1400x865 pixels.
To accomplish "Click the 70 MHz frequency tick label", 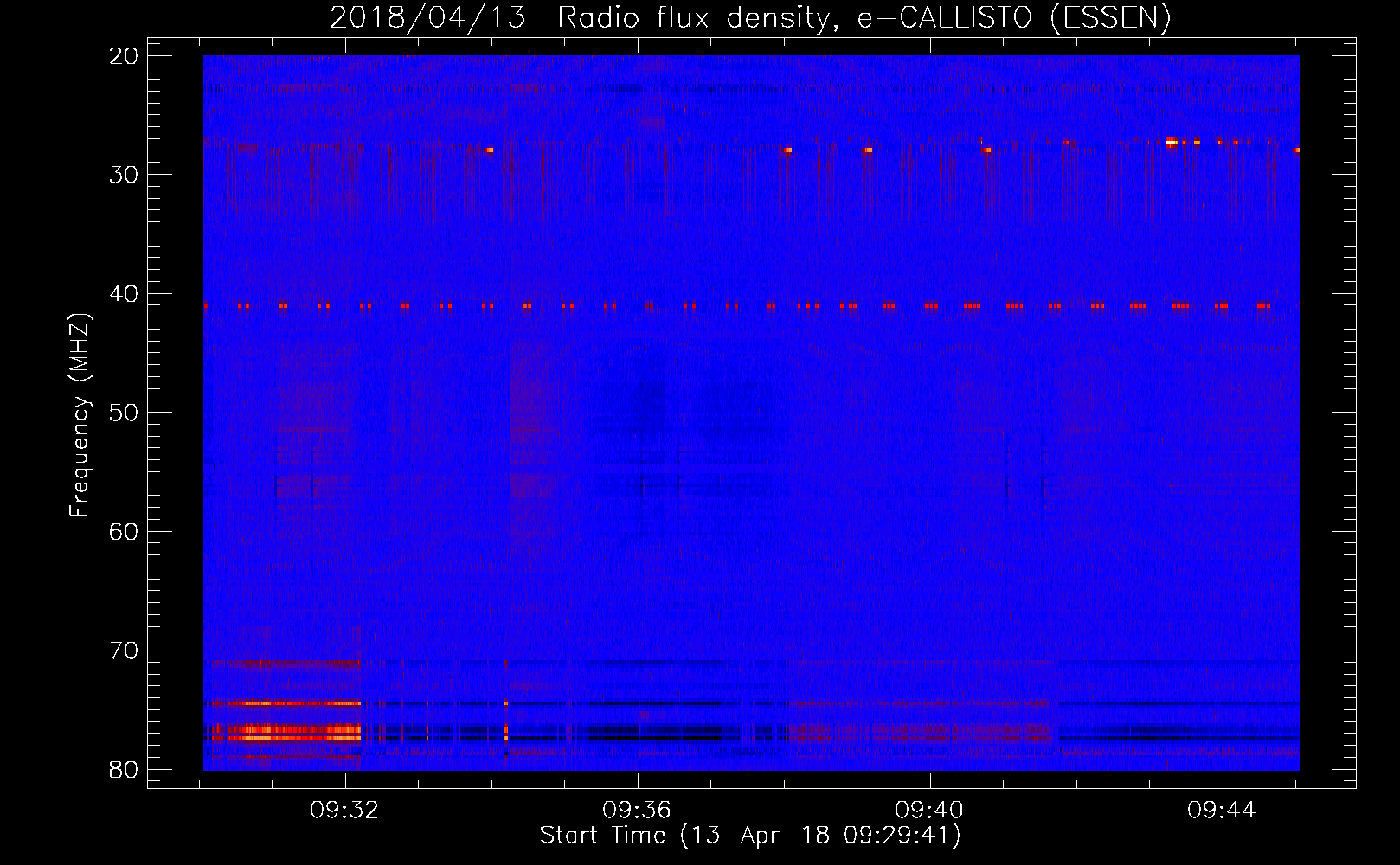I will [124, 650].
